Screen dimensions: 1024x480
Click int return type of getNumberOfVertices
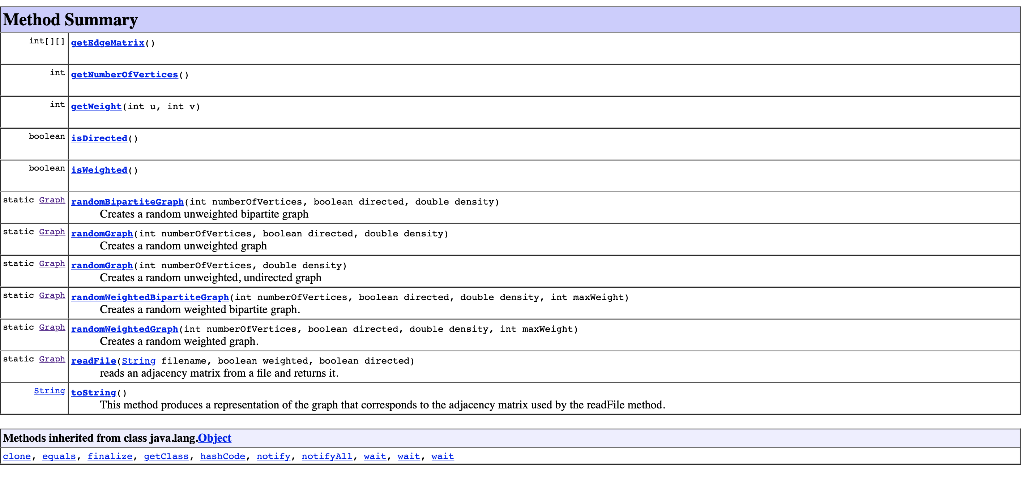click(x=58, y=72)
